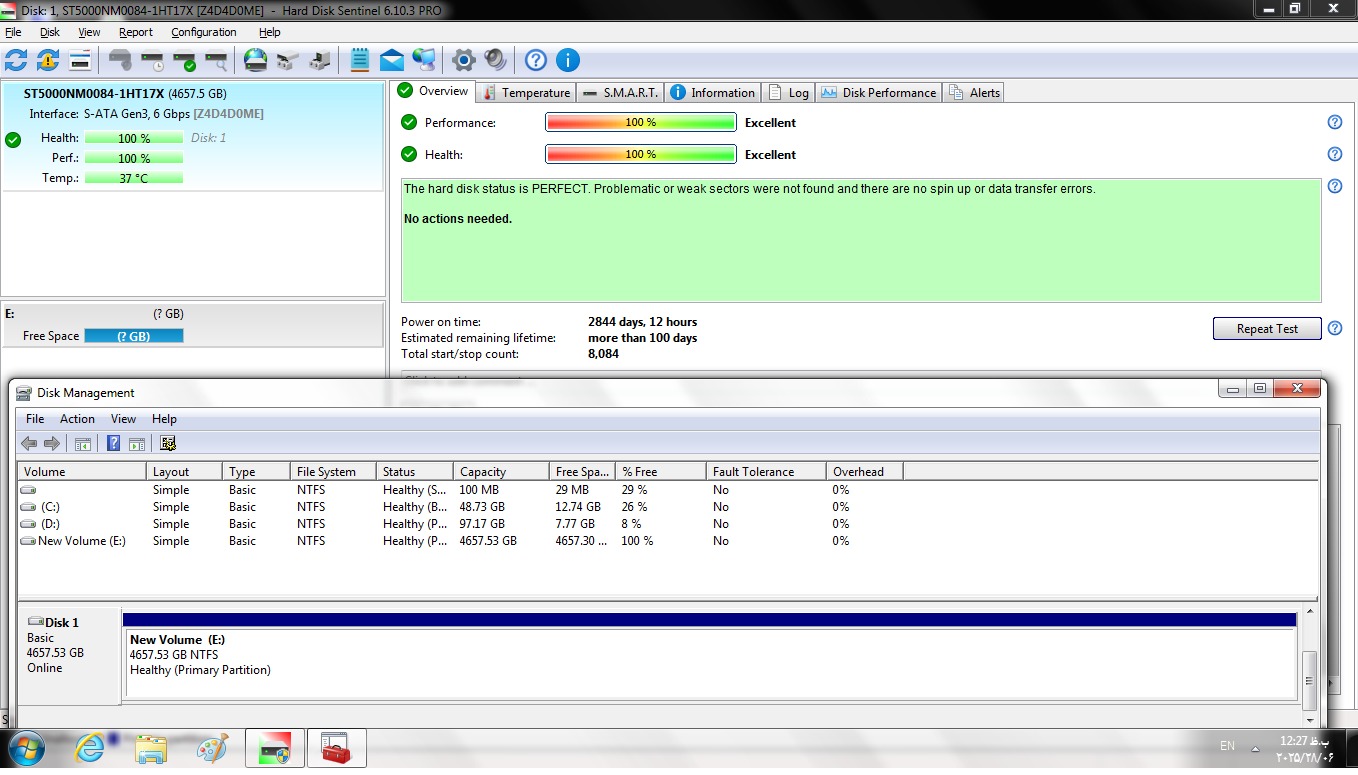
Task: Open Internet Explorer from taskbar
Action: pyautogui.click(x=90, y=748)
